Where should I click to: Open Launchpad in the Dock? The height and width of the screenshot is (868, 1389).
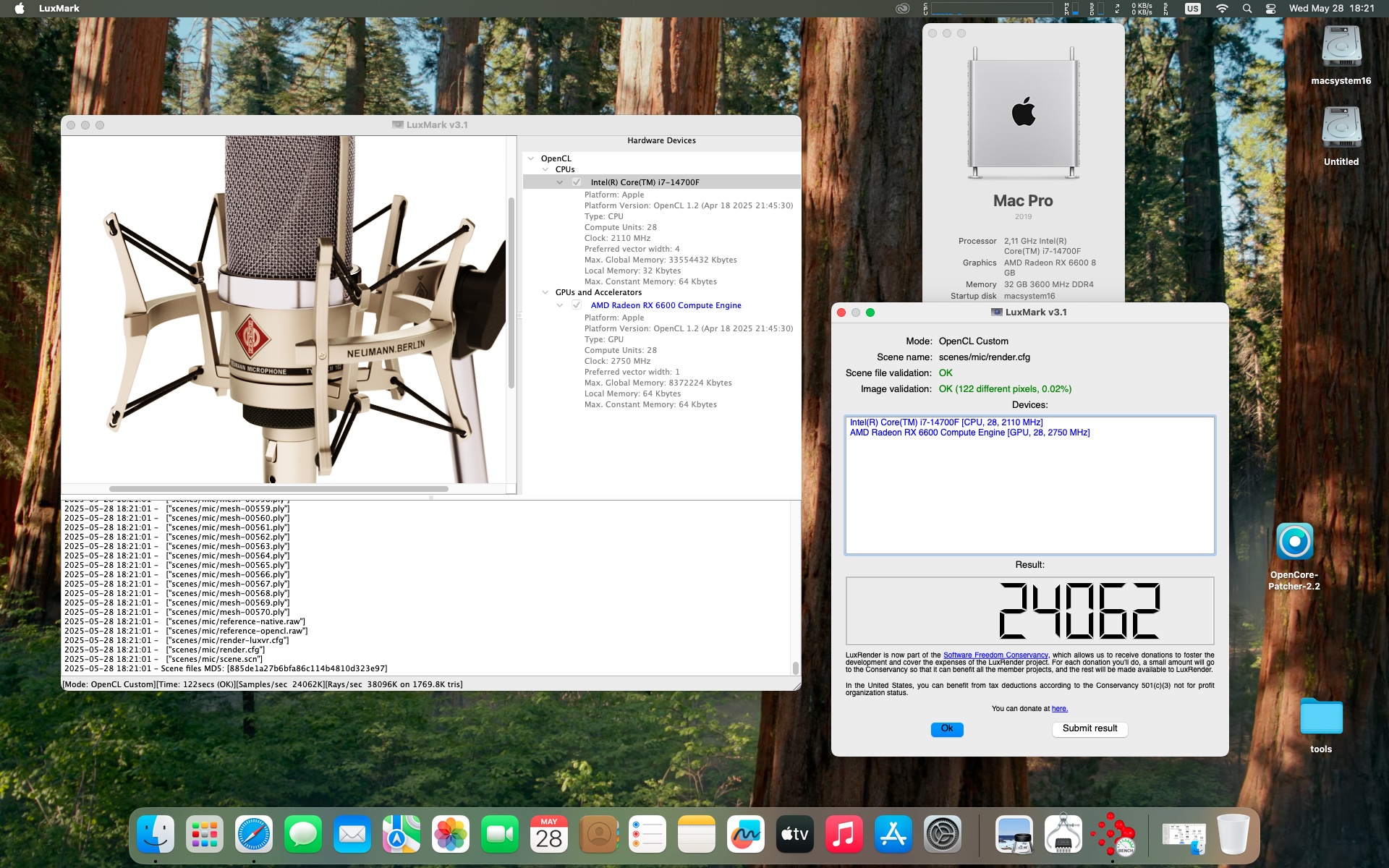(205, 835)
